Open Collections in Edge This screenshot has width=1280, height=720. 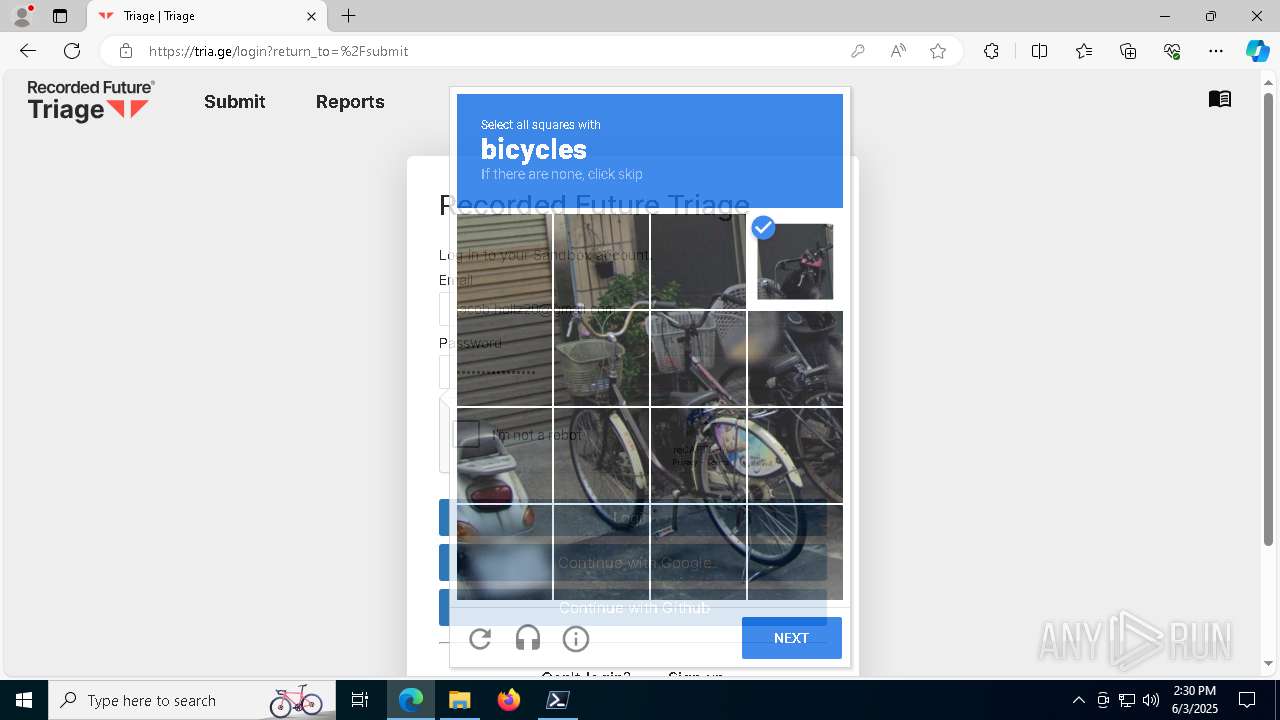[x=1128, y=51]
